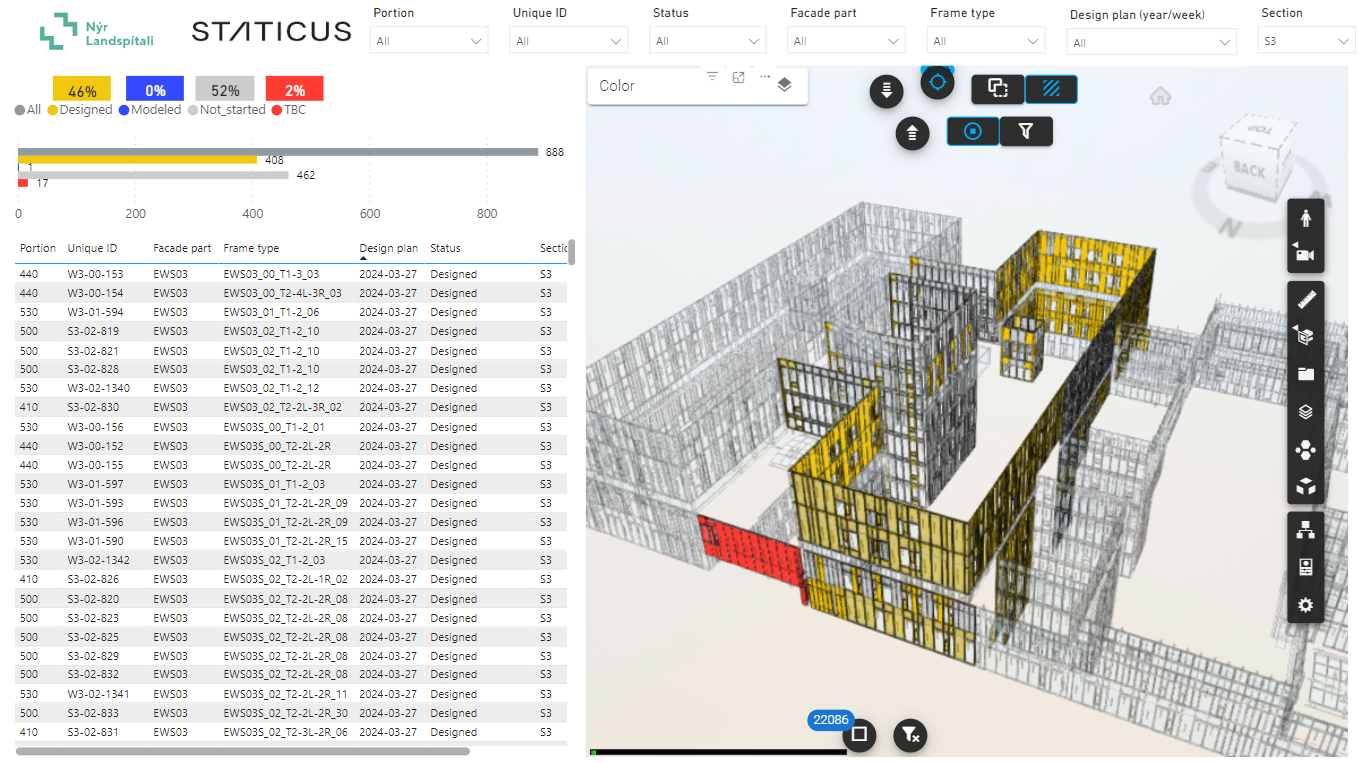
Task: Click the yellow 46% Designed card
Action: pos(82,90)
